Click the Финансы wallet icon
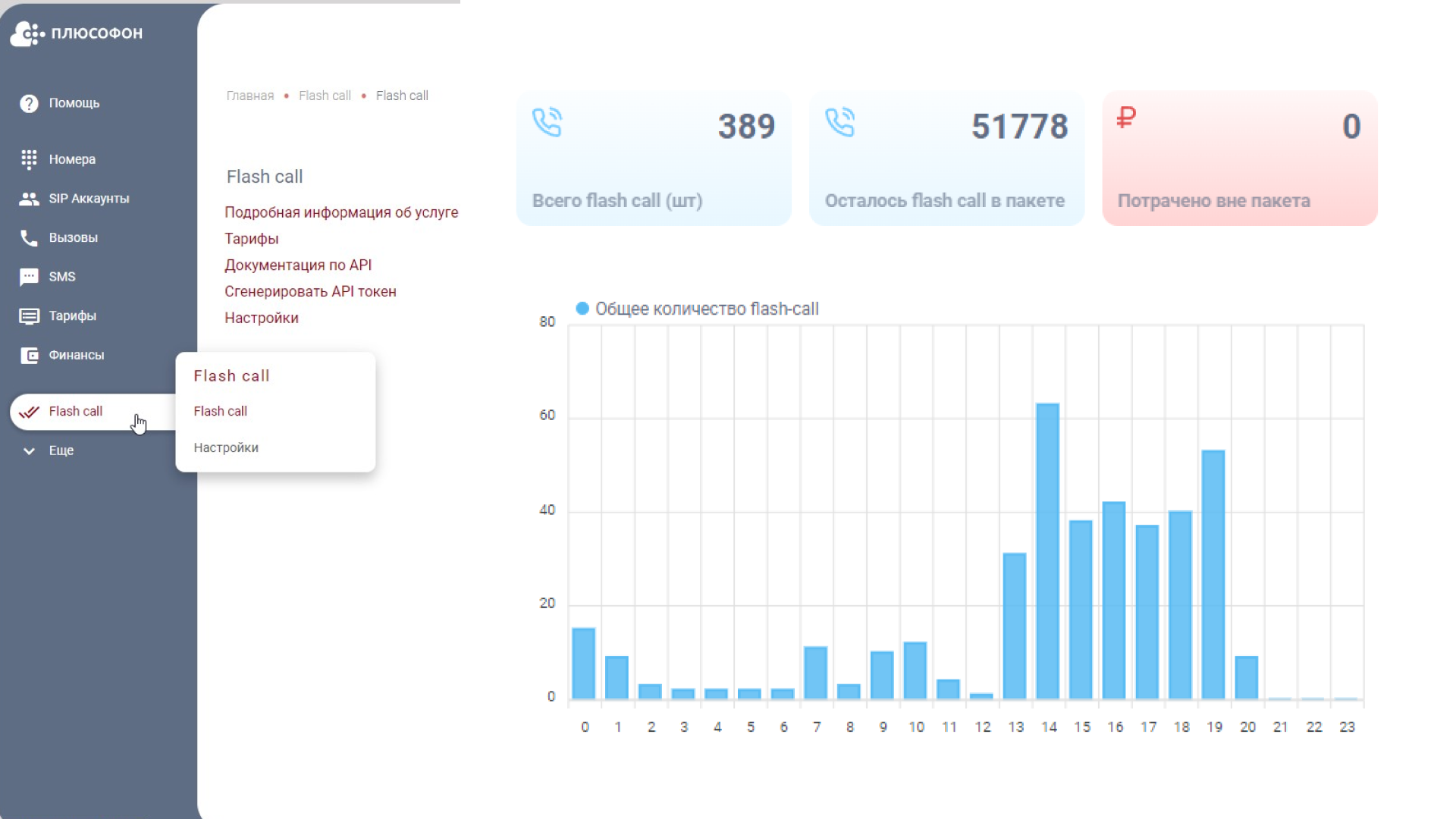 tap(29, 356)
